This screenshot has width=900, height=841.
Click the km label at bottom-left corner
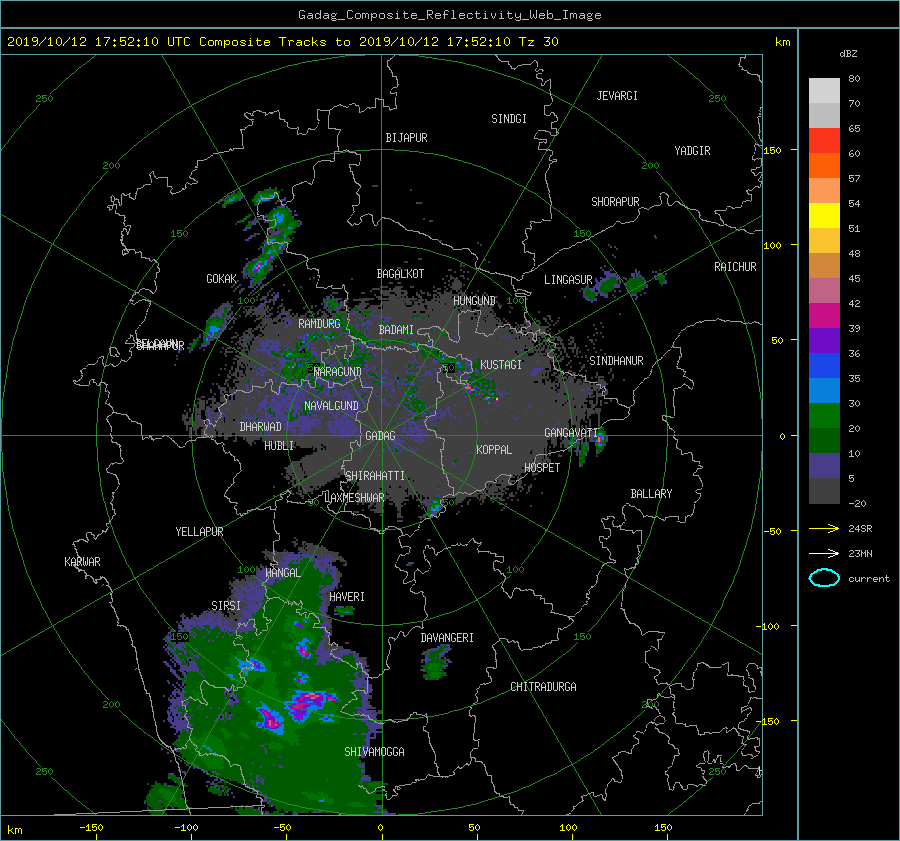click(x=14, y=830)
